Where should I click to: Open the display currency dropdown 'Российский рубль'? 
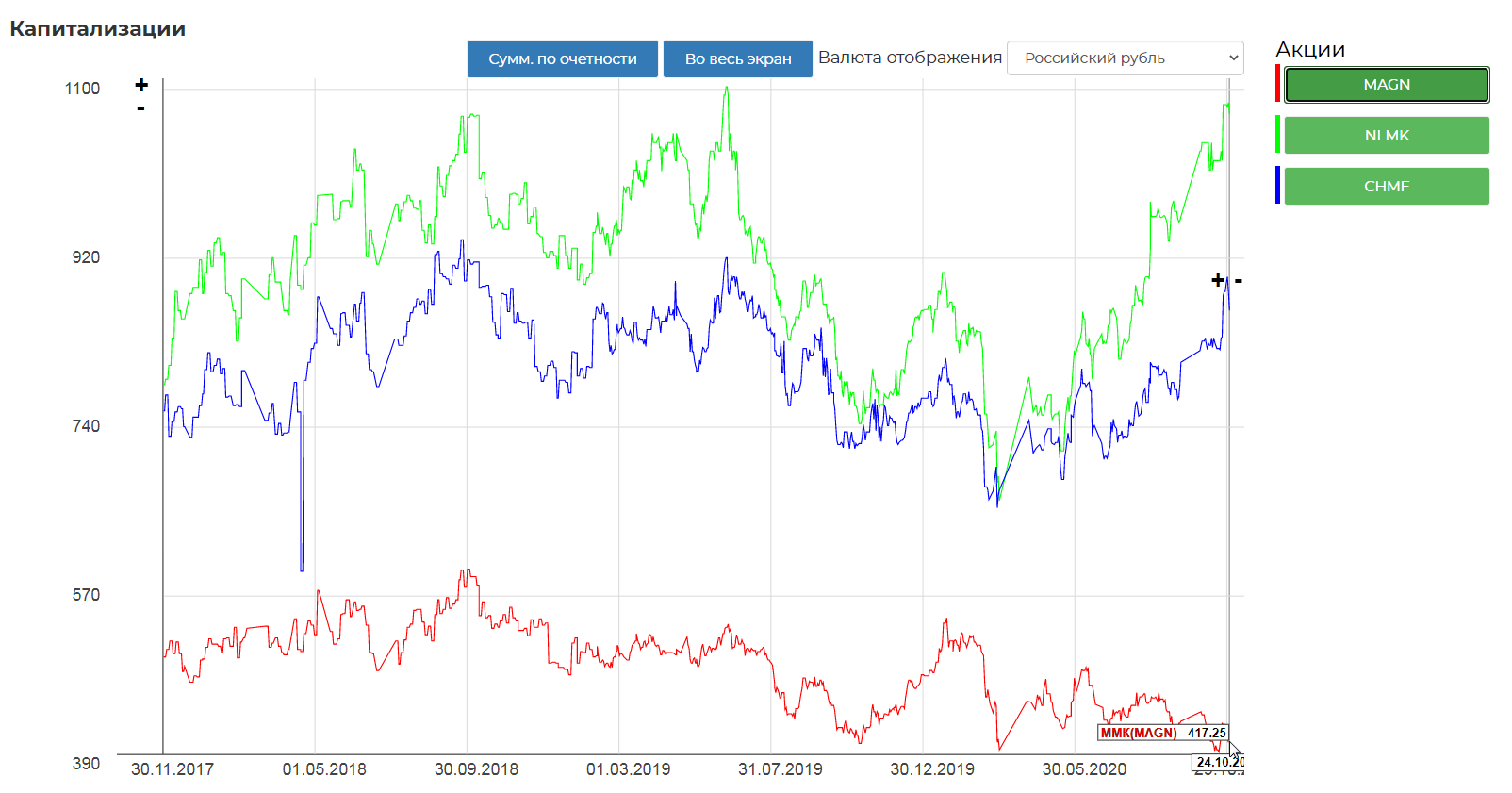click(x=1126, y=58)
